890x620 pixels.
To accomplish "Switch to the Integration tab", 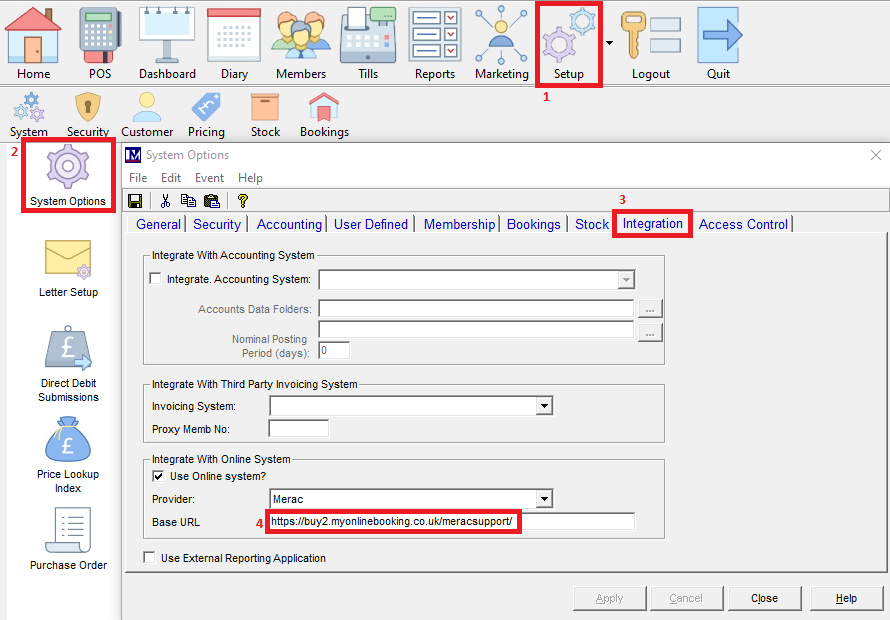I will coord(652,224).
